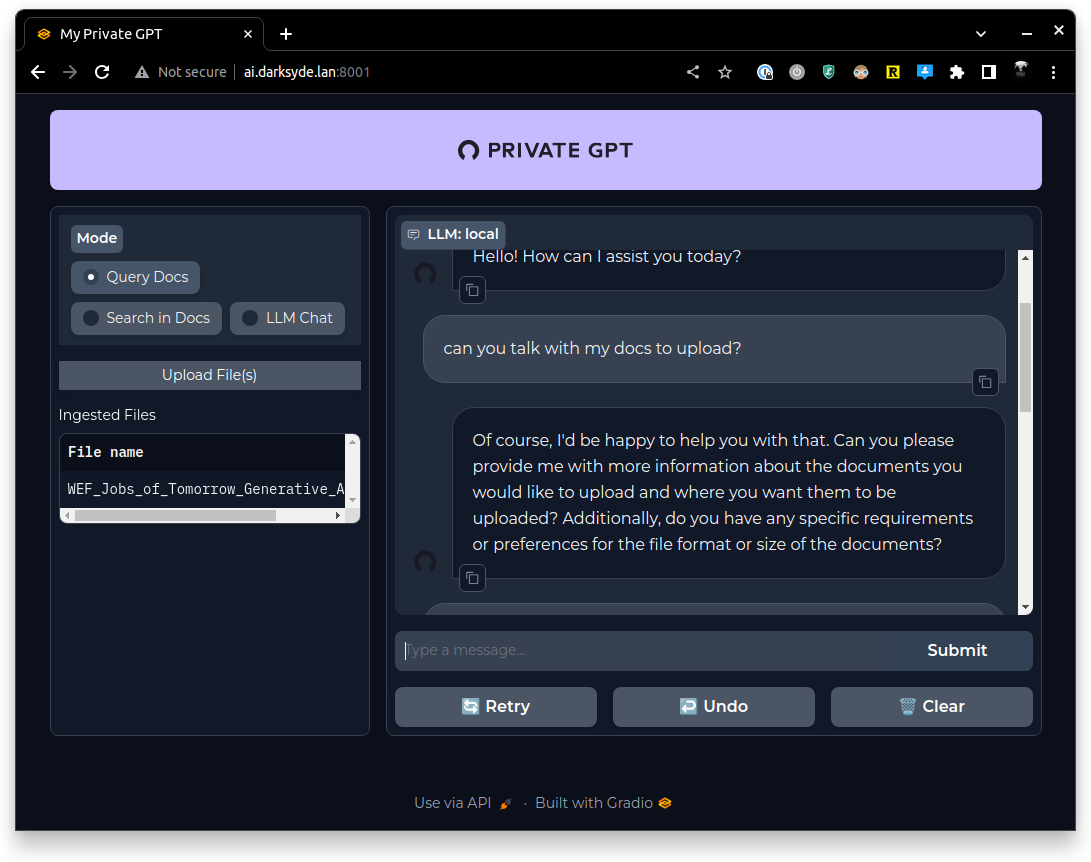Select the My Private GPT browser tab
1091x862 pixels.
pos(110,33)
